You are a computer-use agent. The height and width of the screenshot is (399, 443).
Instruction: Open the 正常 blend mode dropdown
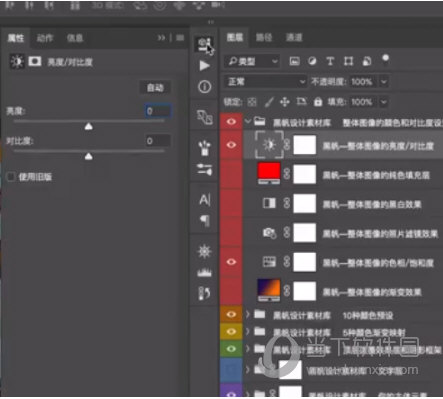pos(265,82)
